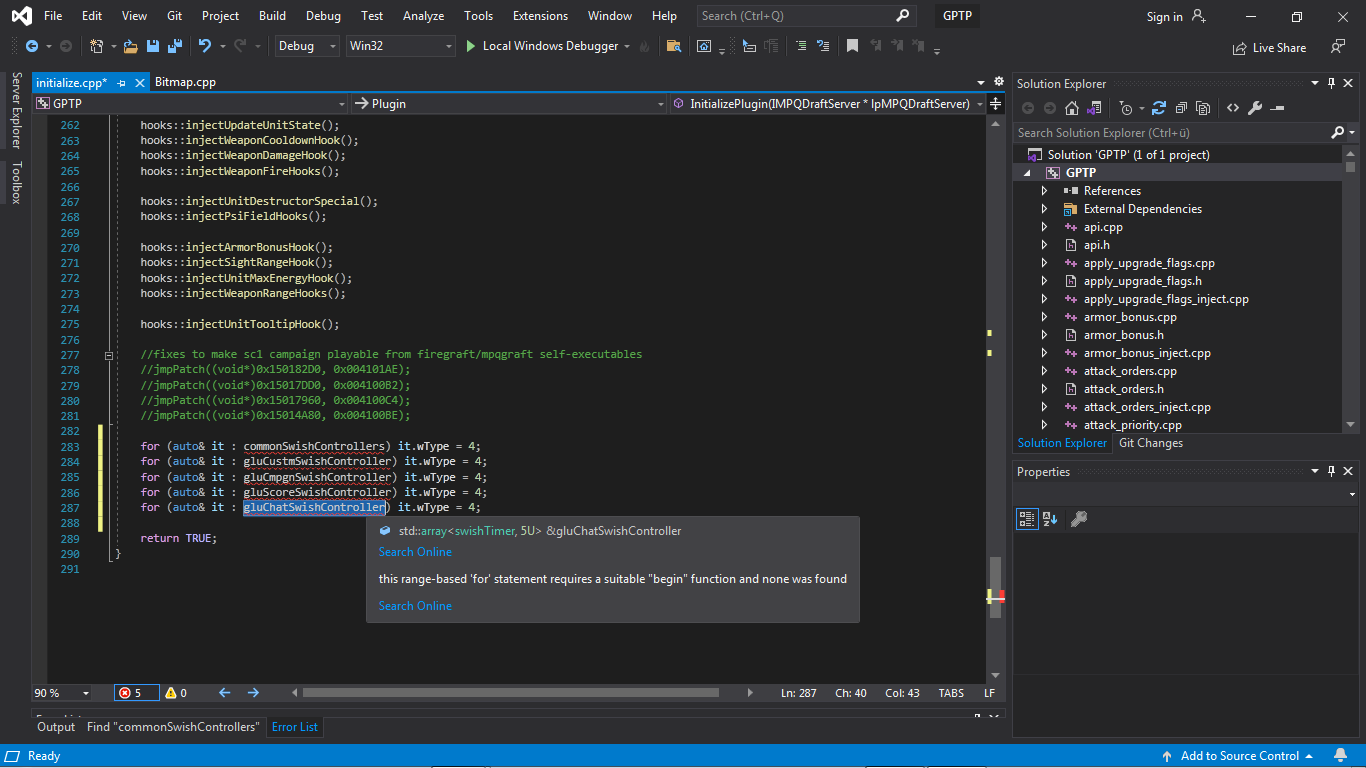Toggle pin on initialize.cpp tab
This screenshot has height=768, width=1366.
point(122,83)
